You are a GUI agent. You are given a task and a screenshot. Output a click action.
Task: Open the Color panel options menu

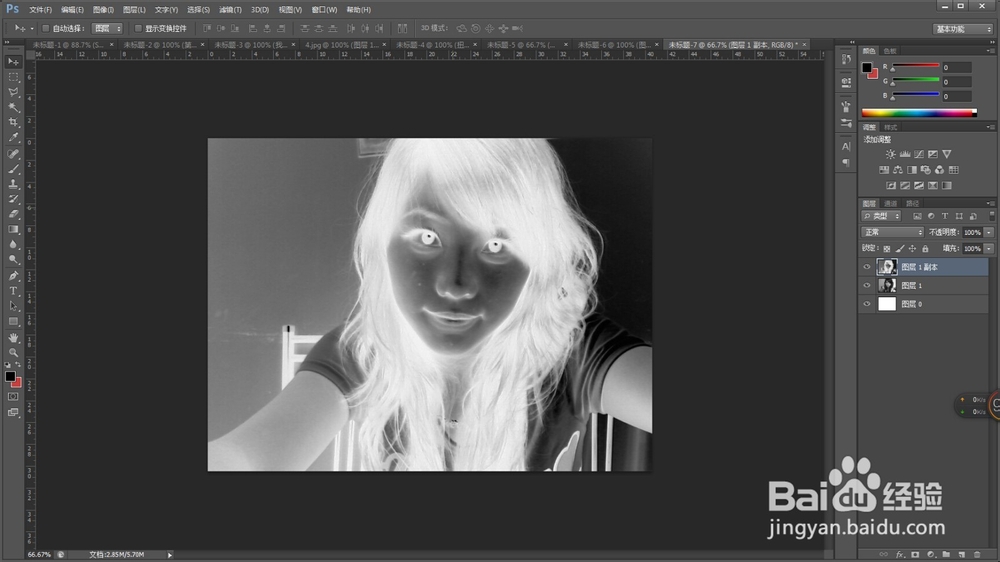pos(990,51)
